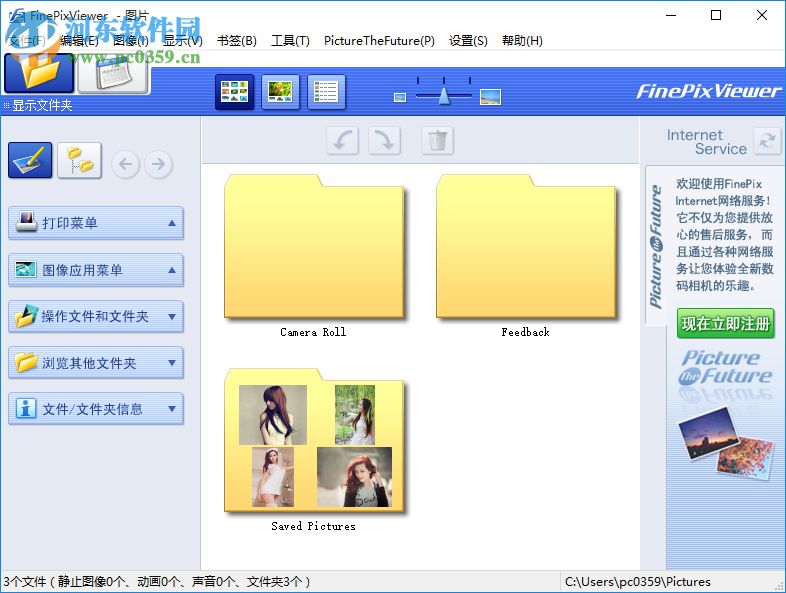This screenshot has height=593, width=786.
Task: Maximize the FinePixViewer window
Action: 716,15
